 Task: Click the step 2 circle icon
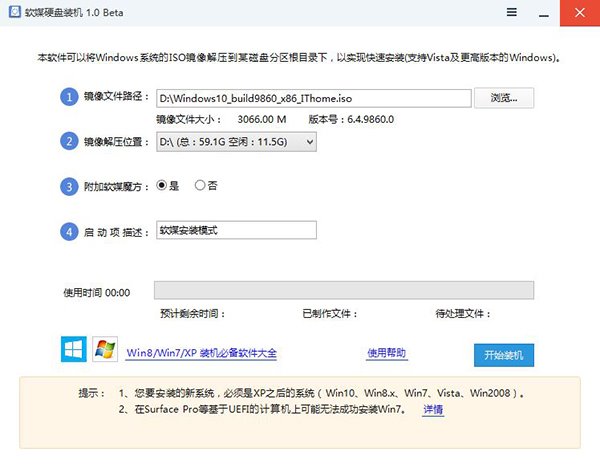(x=69, y=142)
